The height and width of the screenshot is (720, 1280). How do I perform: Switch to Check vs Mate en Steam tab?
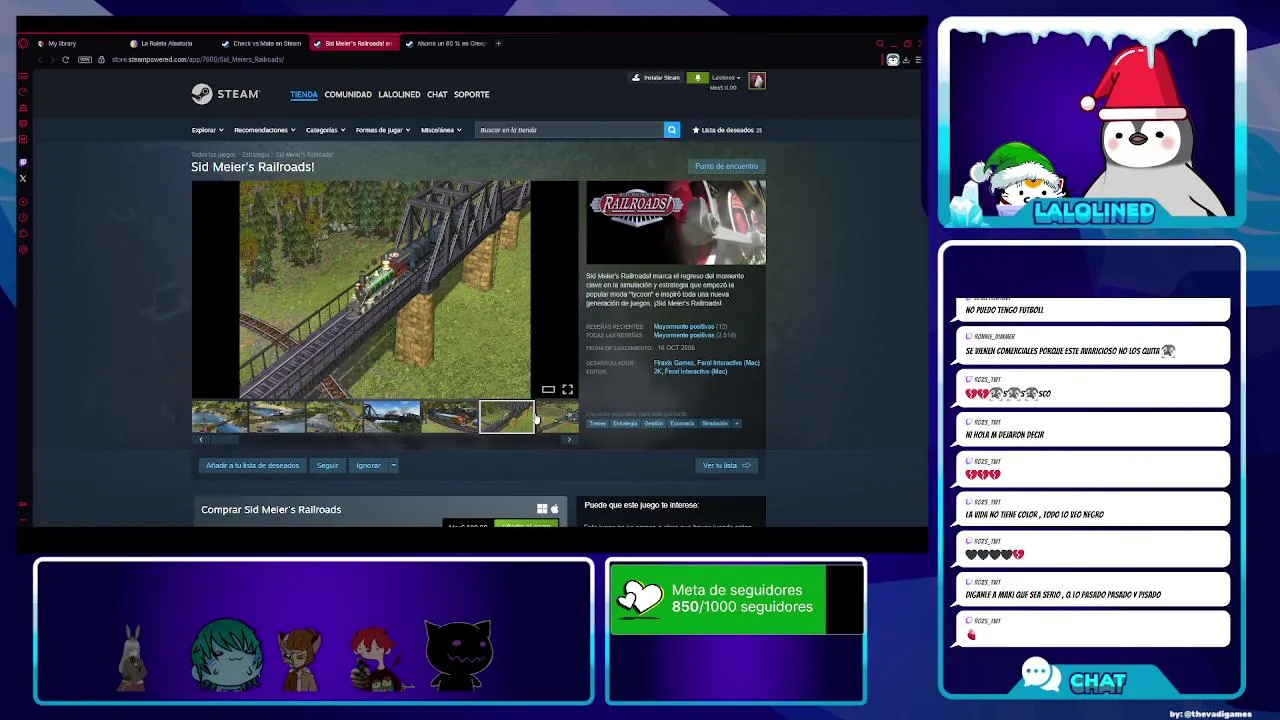coord(262,43)
